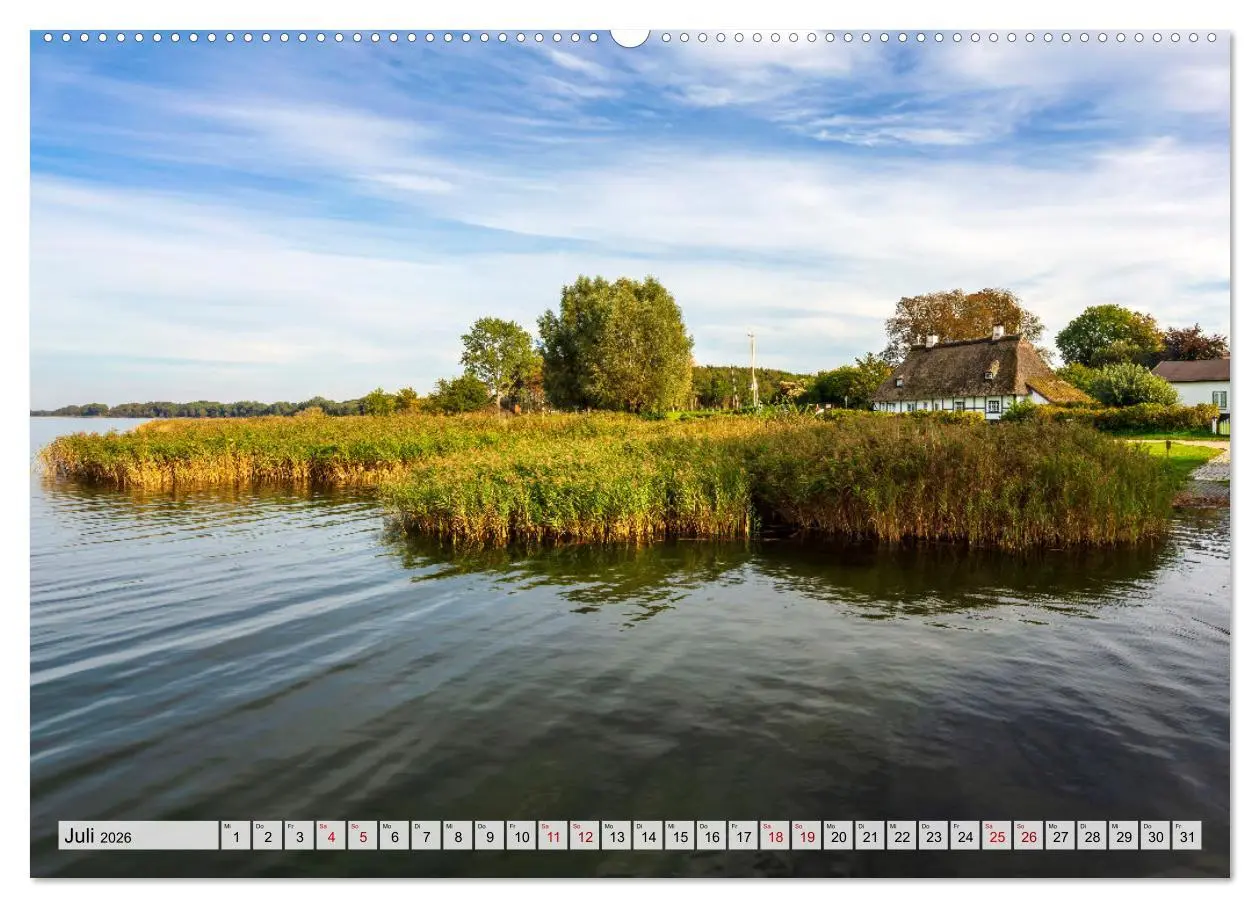
Task: Click Sunday 5 in the date row
Action: [x=362, y=836]
